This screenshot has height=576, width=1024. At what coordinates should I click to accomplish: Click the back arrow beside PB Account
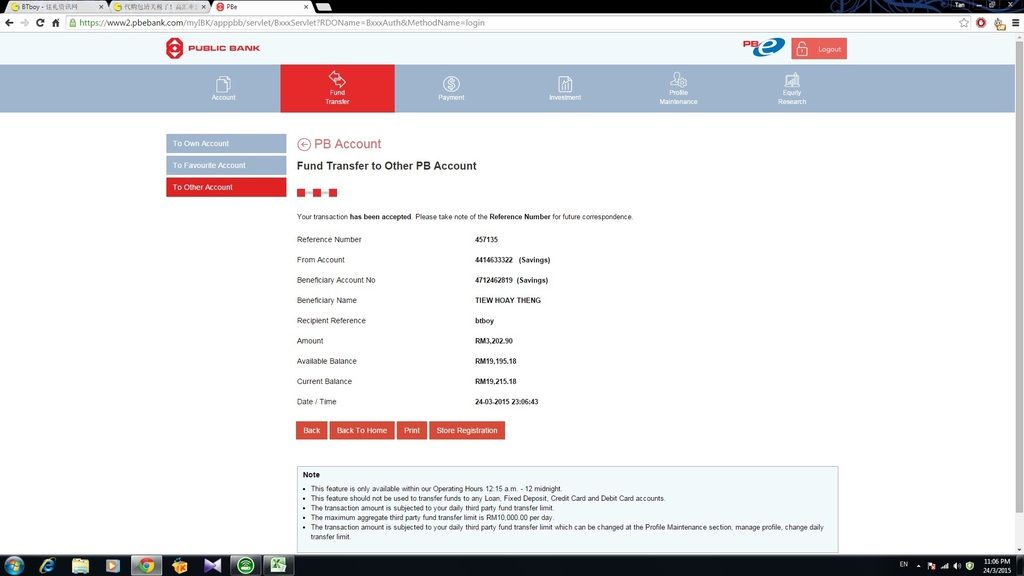click(x=304, y=144)
